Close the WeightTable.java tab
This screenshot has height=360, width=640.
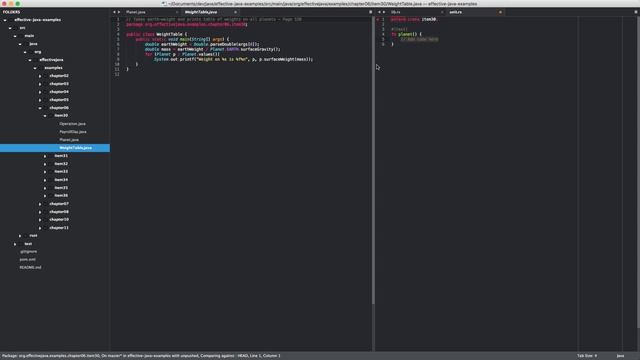236,12
